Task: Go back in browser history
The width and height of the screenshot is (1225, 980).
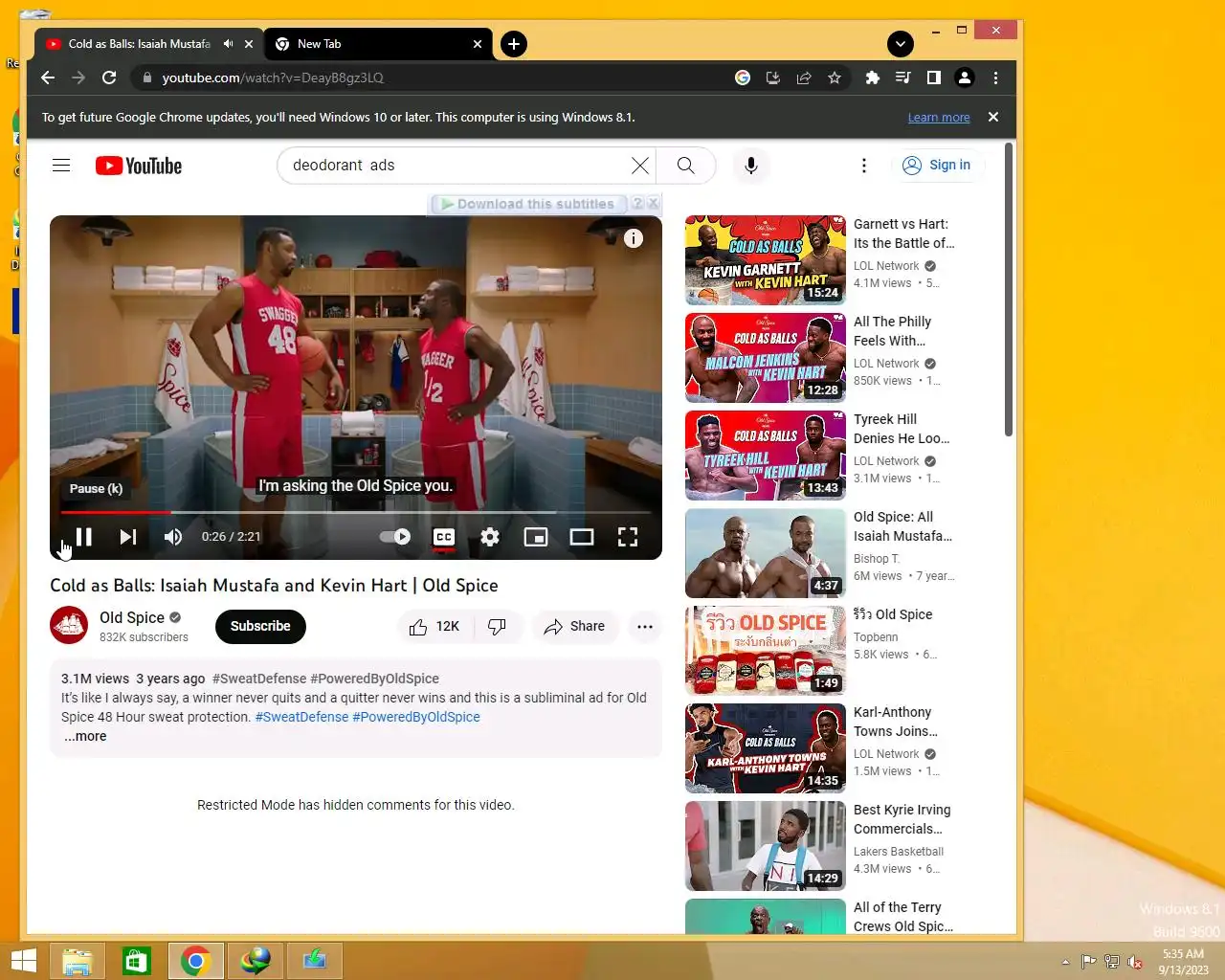Action: point(48,78)
